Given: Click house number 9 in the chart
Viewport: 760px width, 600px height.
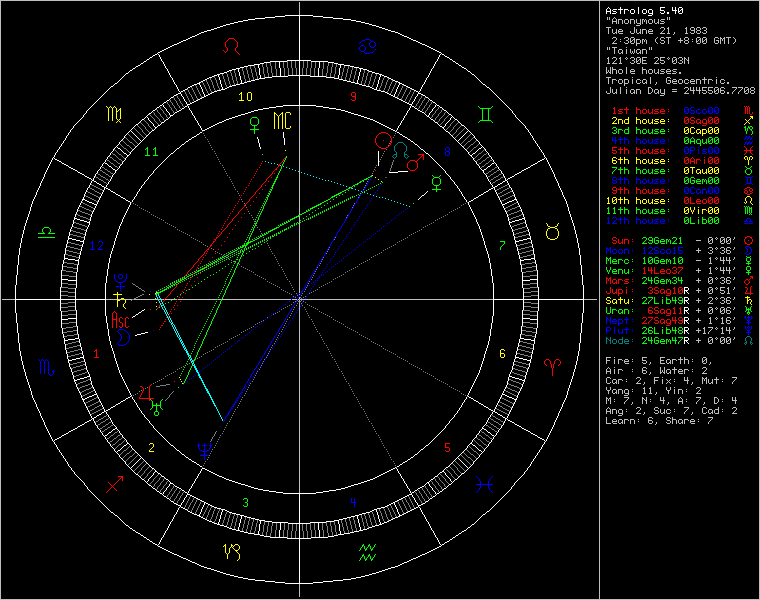Looking at the screenshot, I should click(x=353, y=96).
